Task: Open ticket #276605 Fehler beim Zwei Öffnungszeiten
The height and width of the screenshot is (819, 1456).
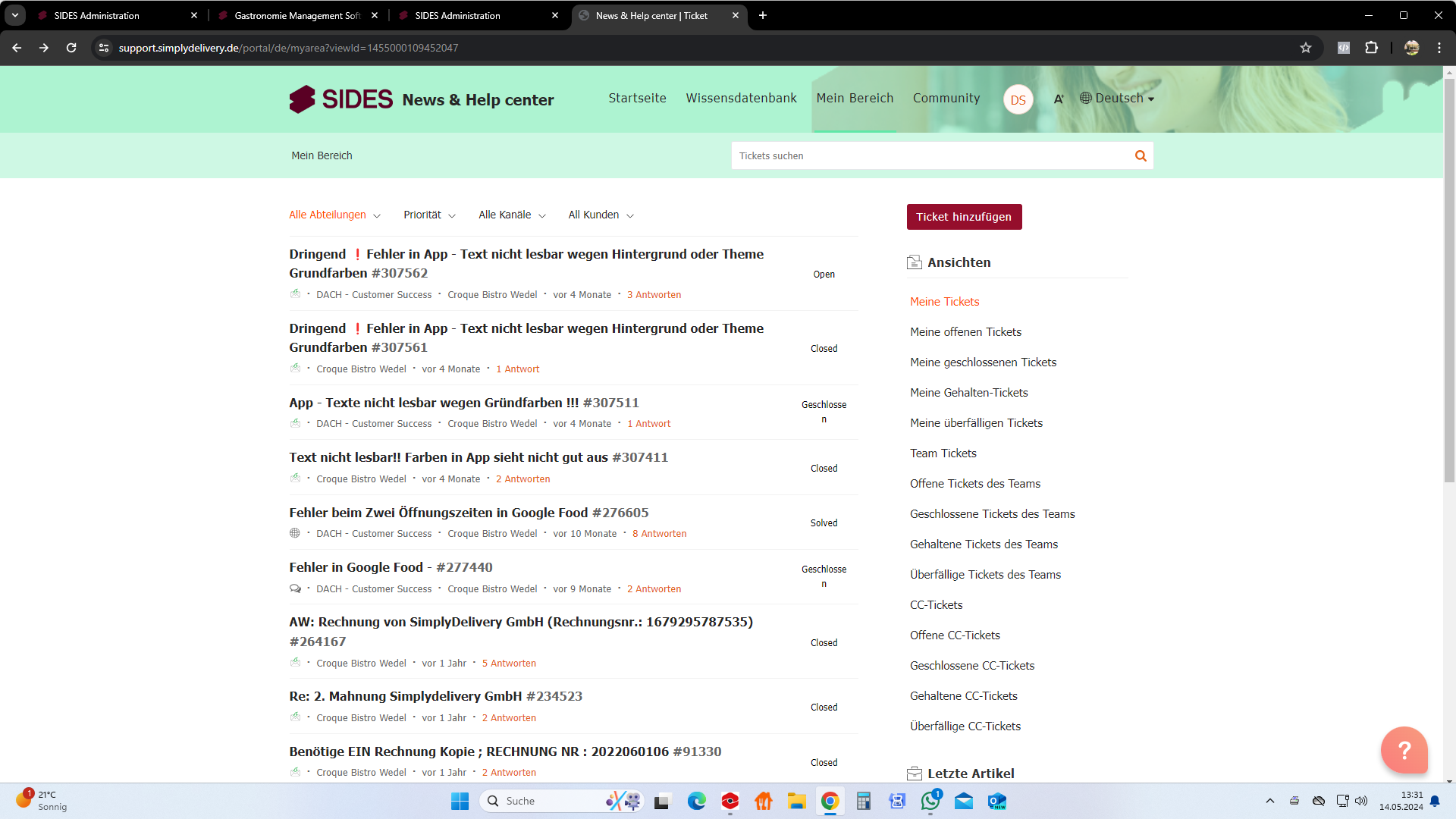Action: point(469,513)
